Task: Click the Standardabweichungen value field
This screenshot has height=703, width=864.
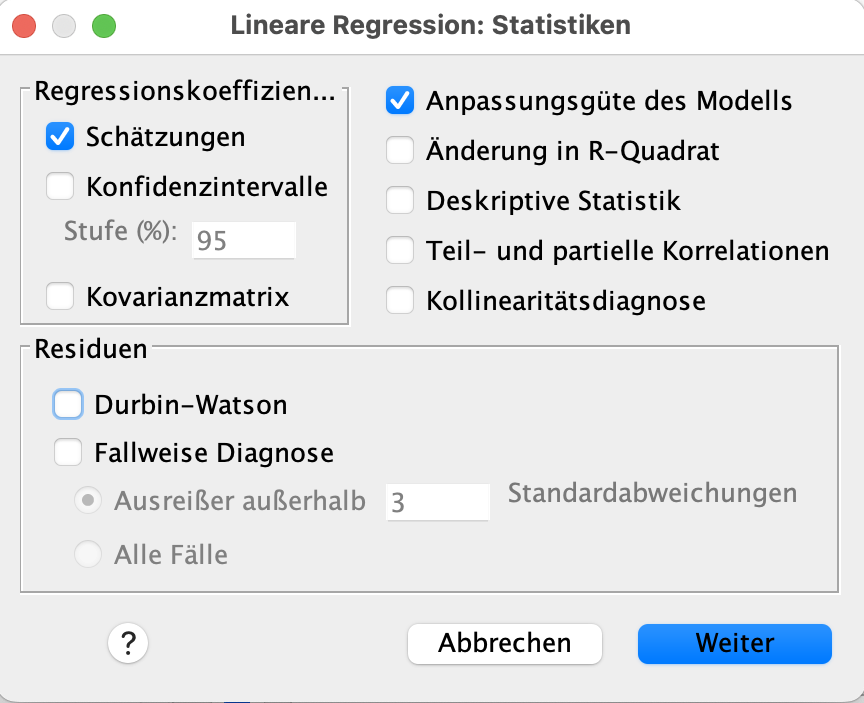Action: tap(438, 501)
